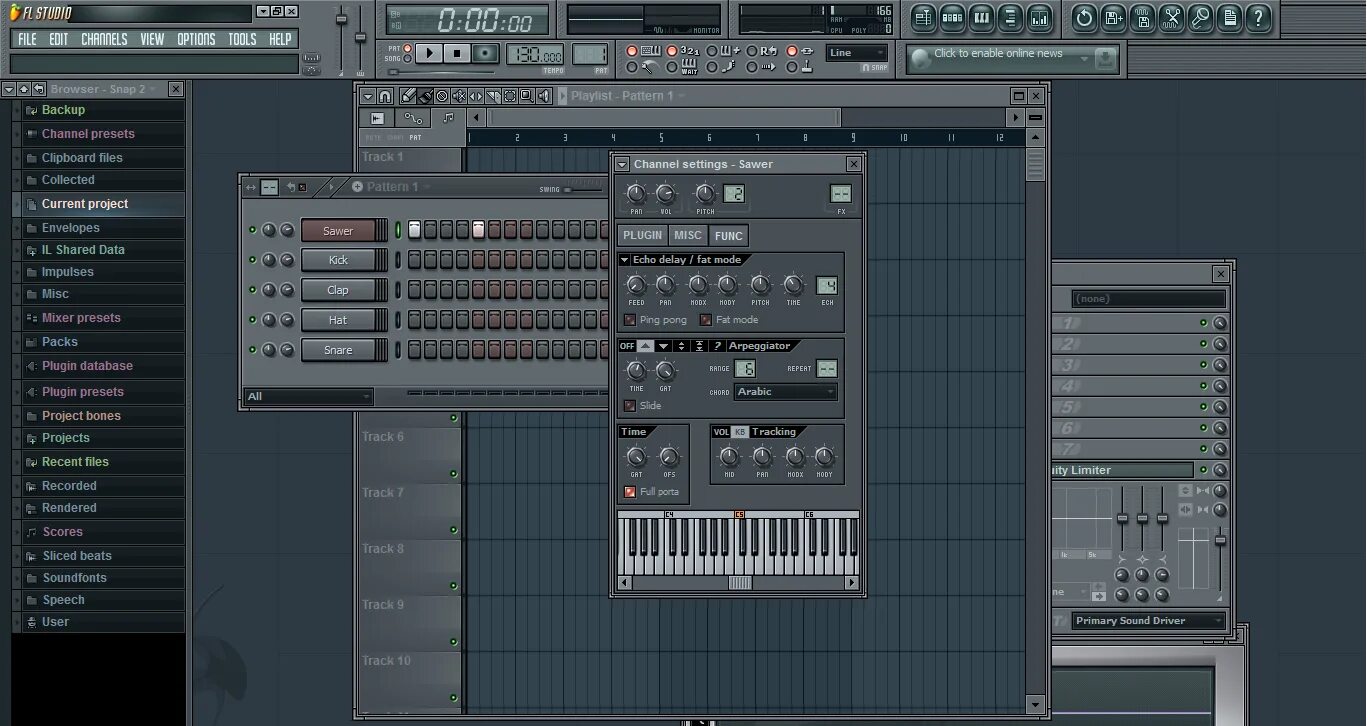Click the save-new-version toolbar icon

tap(1114, 17)
